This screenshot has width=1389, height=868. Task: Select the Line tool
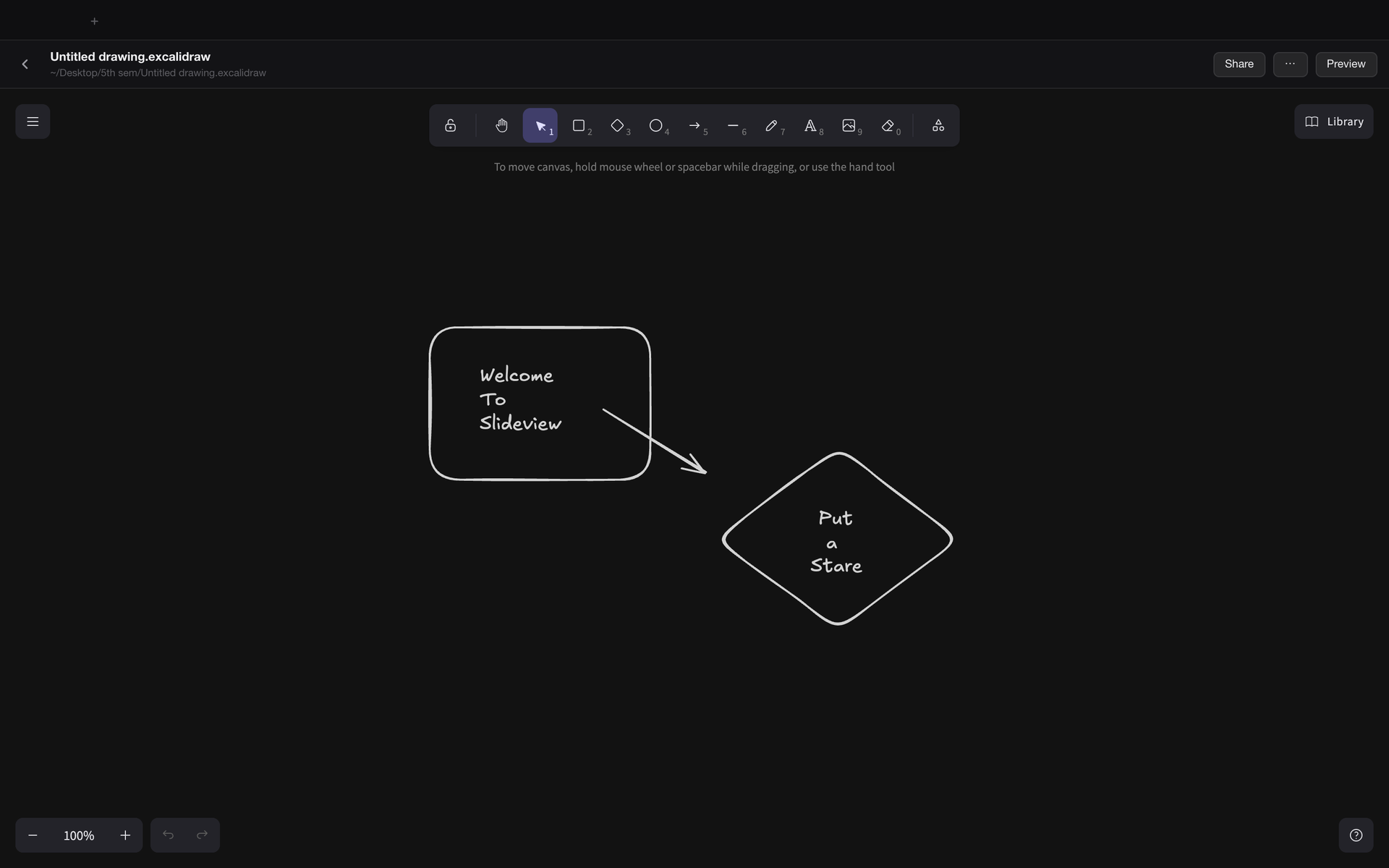pyautogui.click(x=733, y=126)
